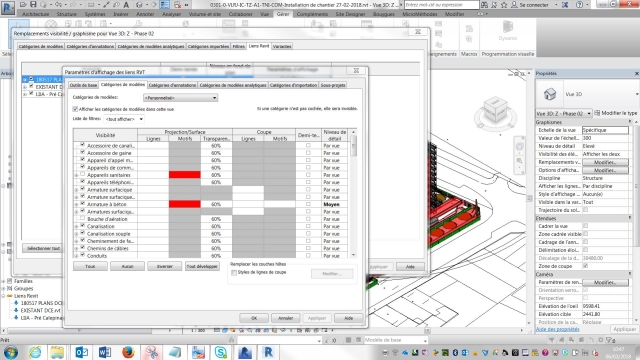The width and height of the screenshot is (640, 360).
Task: Click the 'Inverser' button
Action: pos(164,267)
